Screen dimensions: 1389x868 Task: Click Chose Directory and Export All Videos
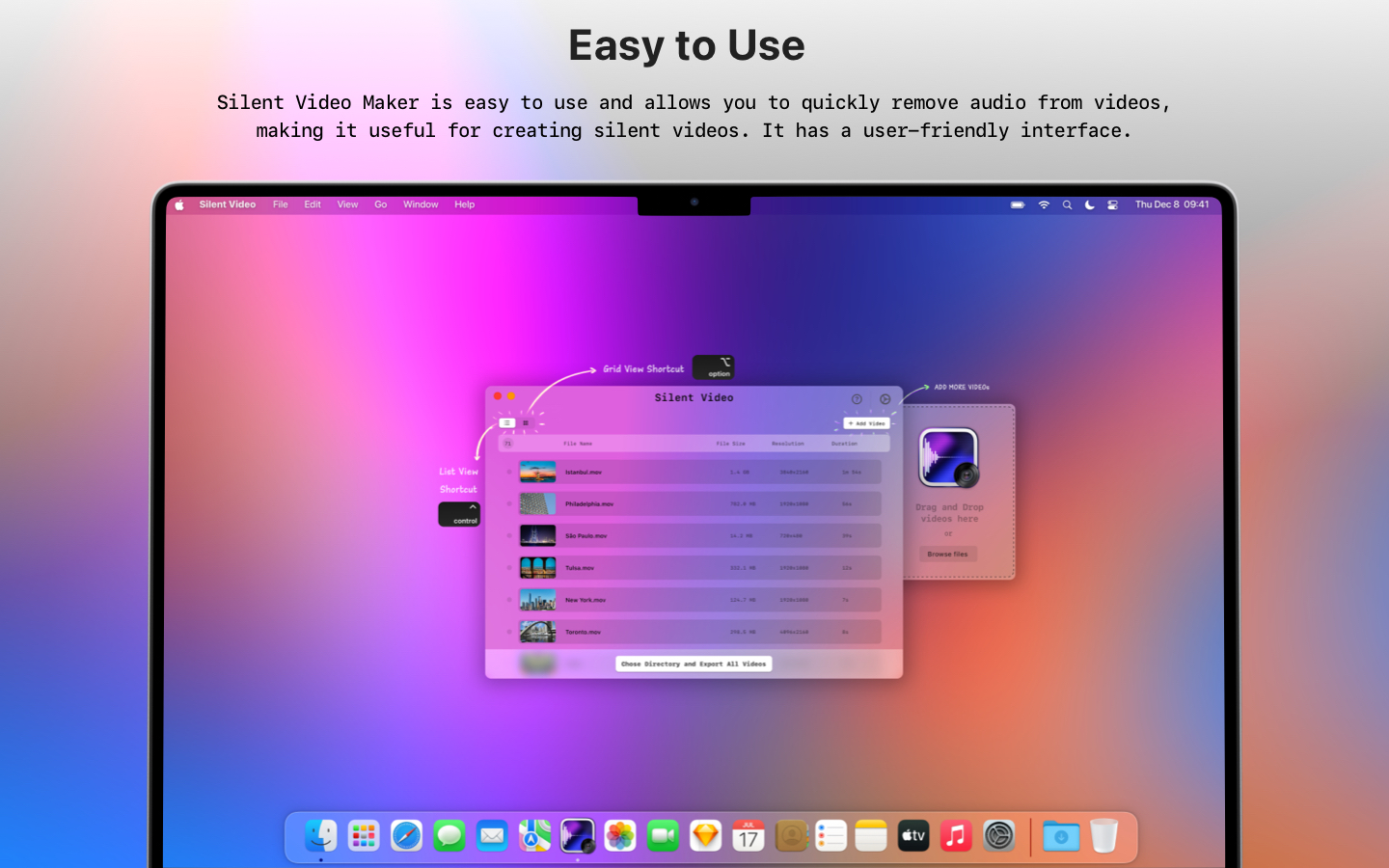click(694, 664)
